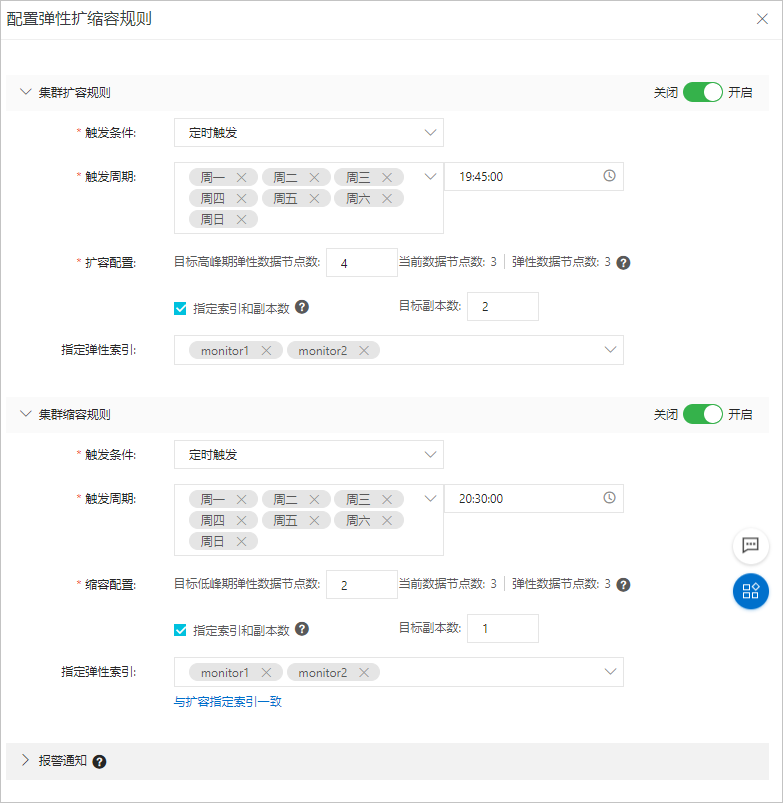The width and height of the screenshot is (783, 803).
Task: Click the 与扩容指定索引一致 link
Action: [228, 702]
